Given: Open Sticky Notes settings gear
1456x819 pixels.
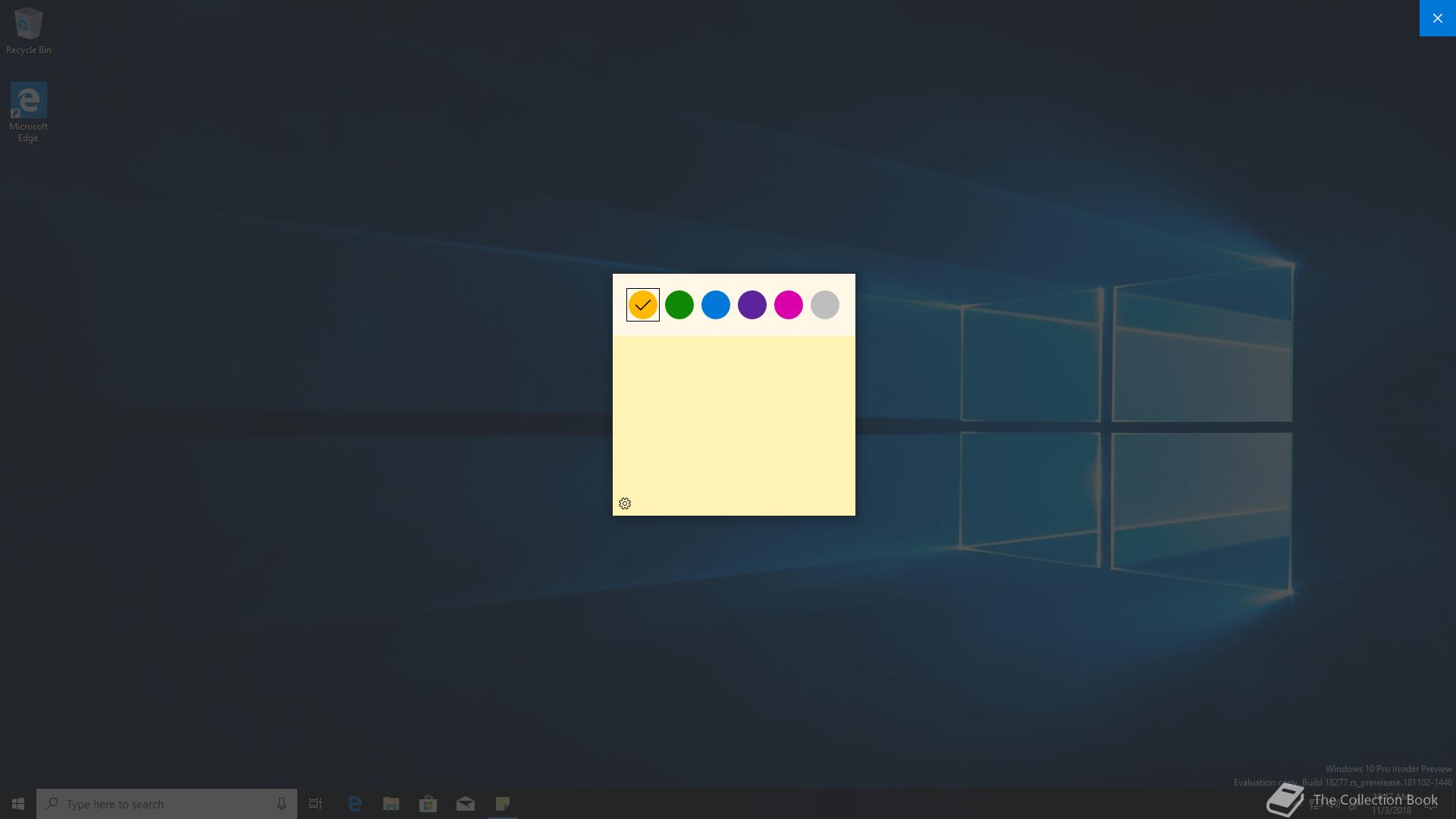Looking at the screenshot, I should click(x=625, y=504).
